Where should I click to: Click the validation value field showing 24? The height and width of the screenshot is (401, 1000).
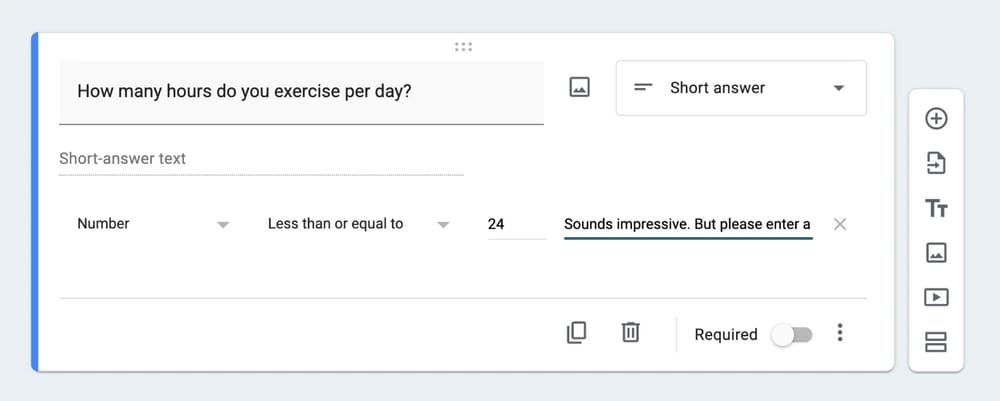click(514, 224)
